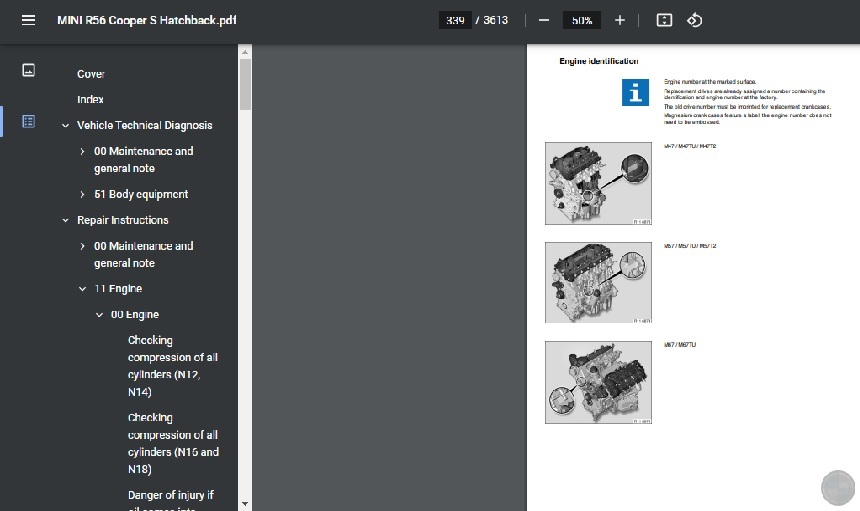
Task: Click the fit to page icon
Action: [664, 20]
